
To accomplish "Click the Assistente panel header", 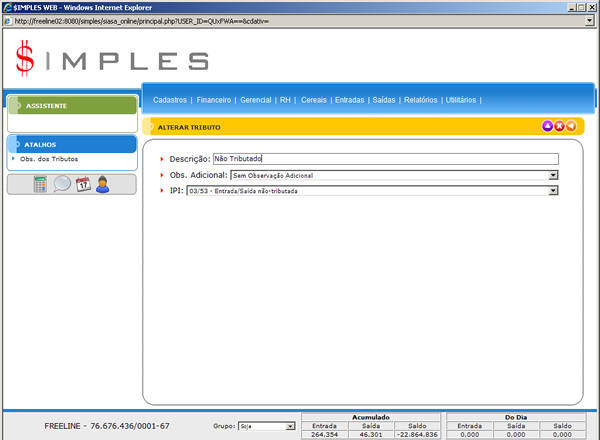I will (72, 105).
